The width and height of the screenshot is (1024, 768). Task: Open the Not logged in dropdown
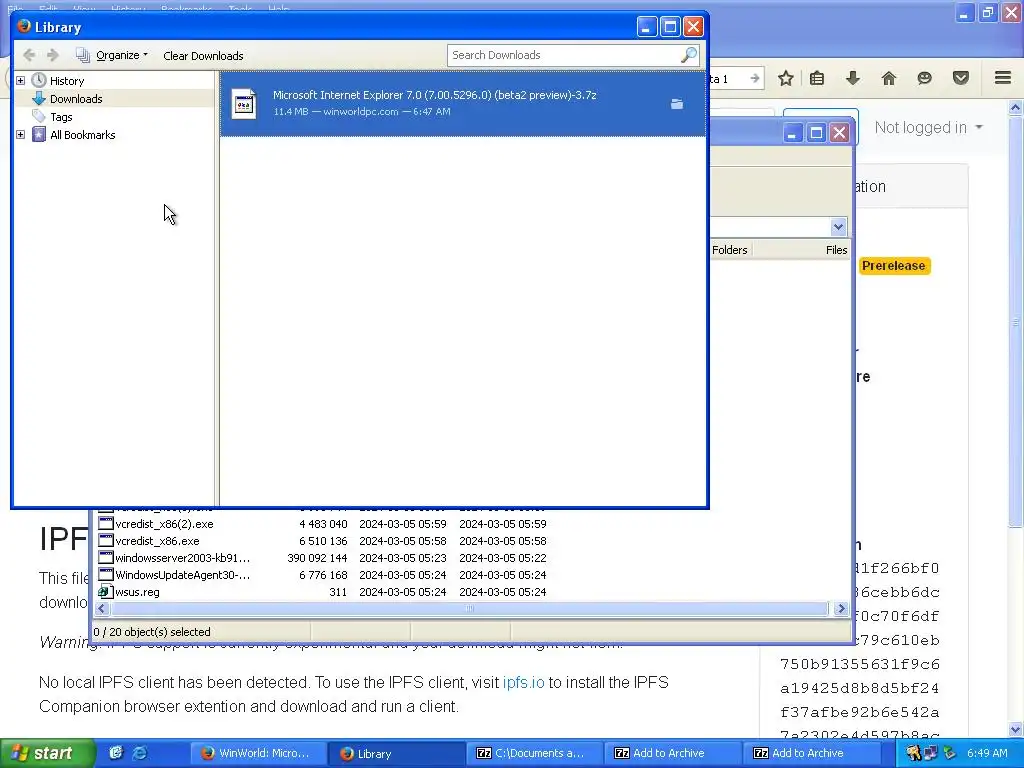[928, 127]
